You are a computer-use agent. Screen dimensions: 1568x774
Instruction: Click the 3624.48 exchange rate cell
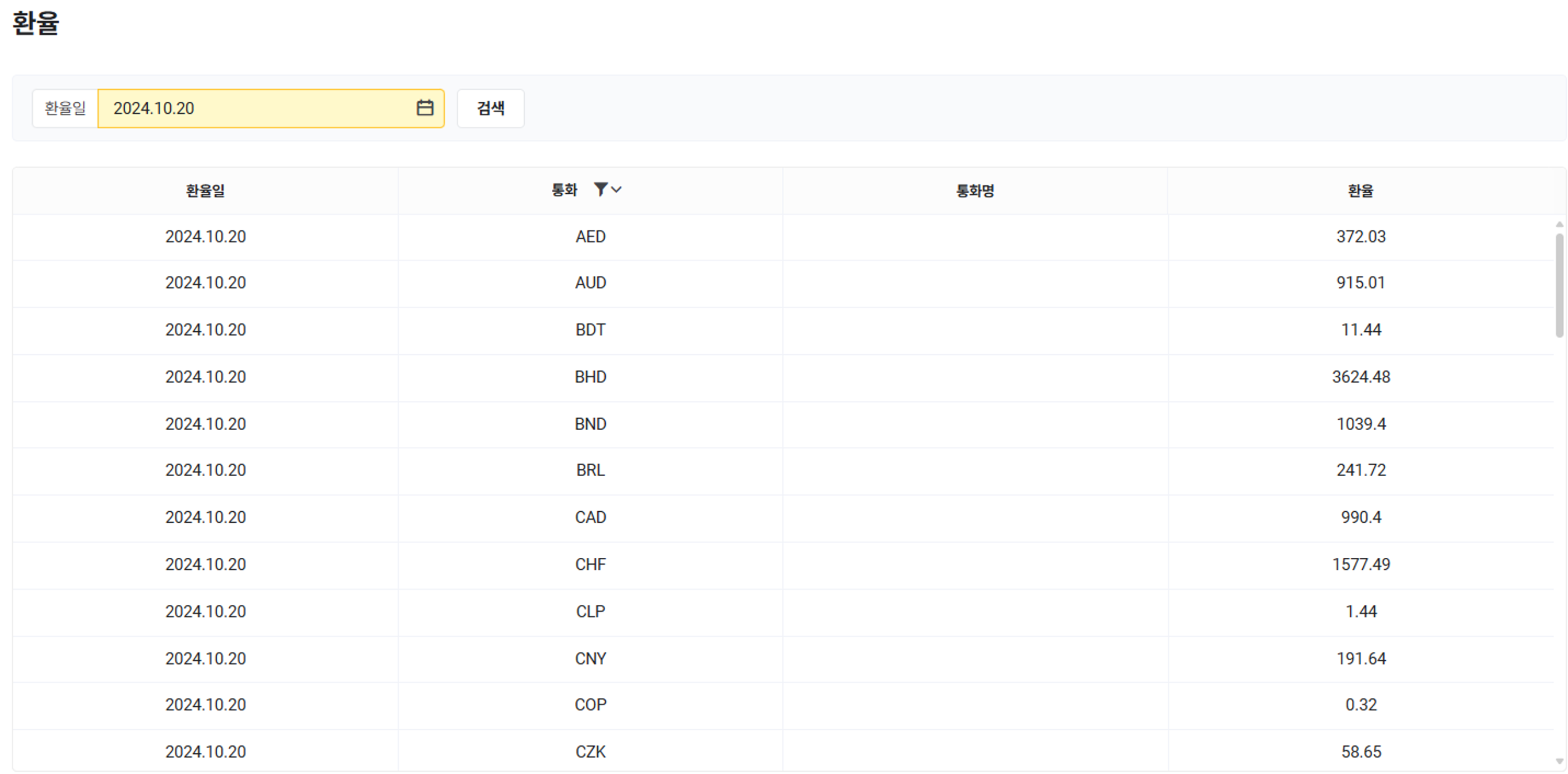(x=1361, y=377)
